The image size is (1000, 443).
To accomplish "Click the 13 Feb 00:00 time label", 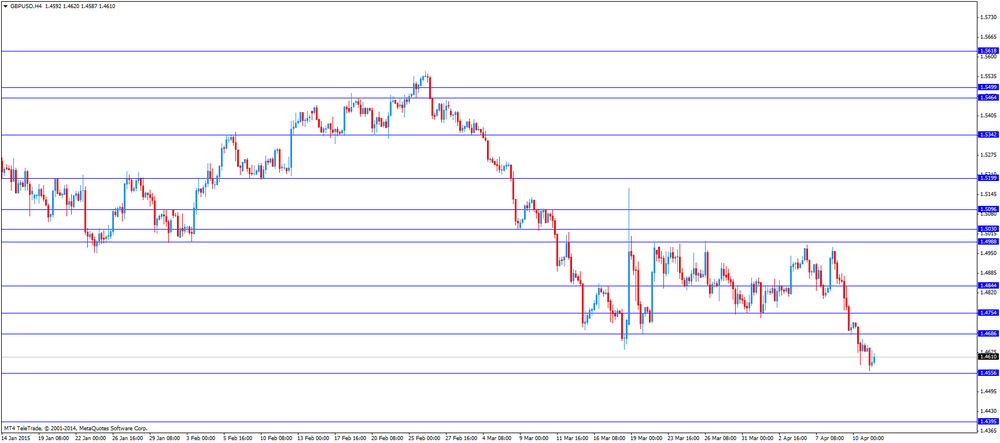I will pyautogui.click(x=312, y=439).
